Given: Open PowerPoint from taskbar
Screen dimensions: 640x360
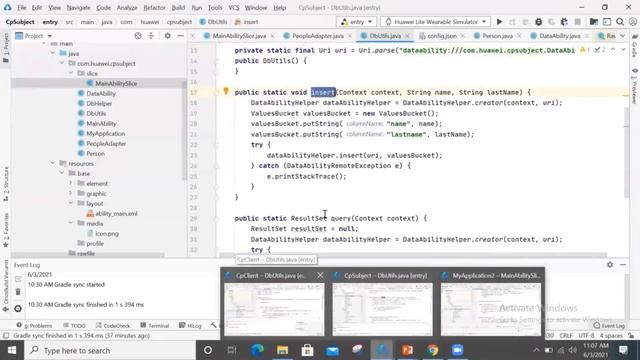Looking at the screenshot, I should click(407, 350).
